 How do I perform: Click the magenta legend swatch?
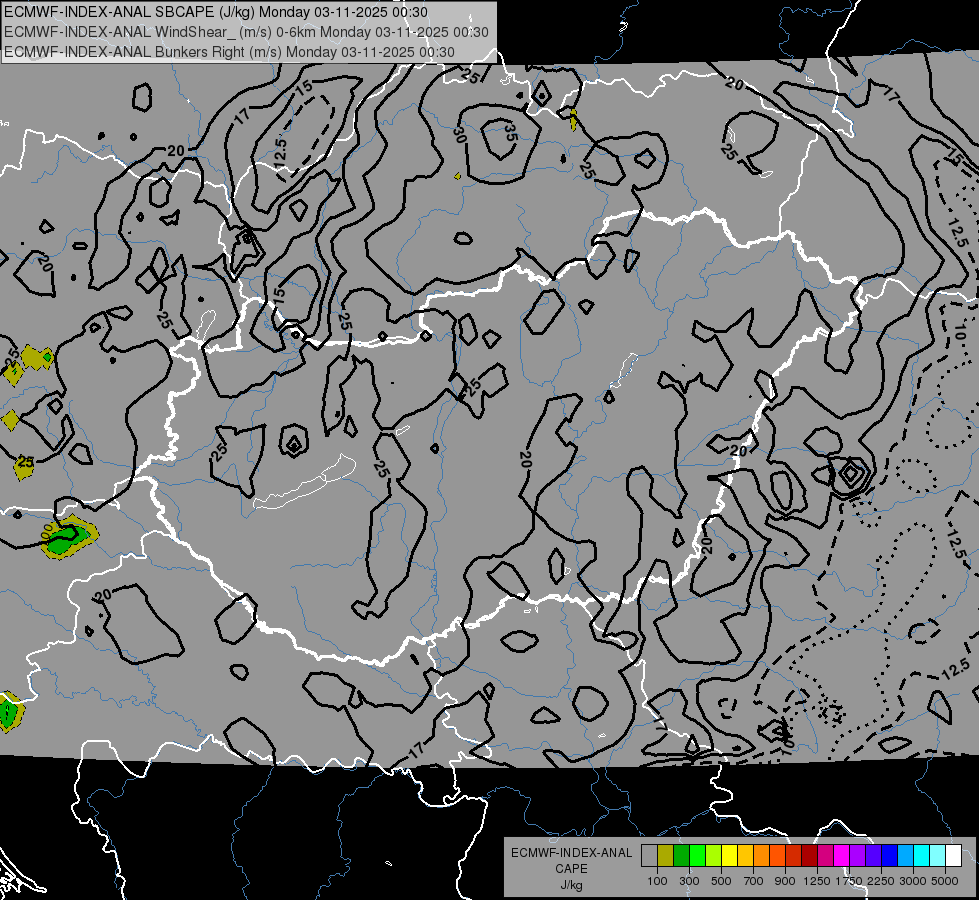[x=841, y=856]
